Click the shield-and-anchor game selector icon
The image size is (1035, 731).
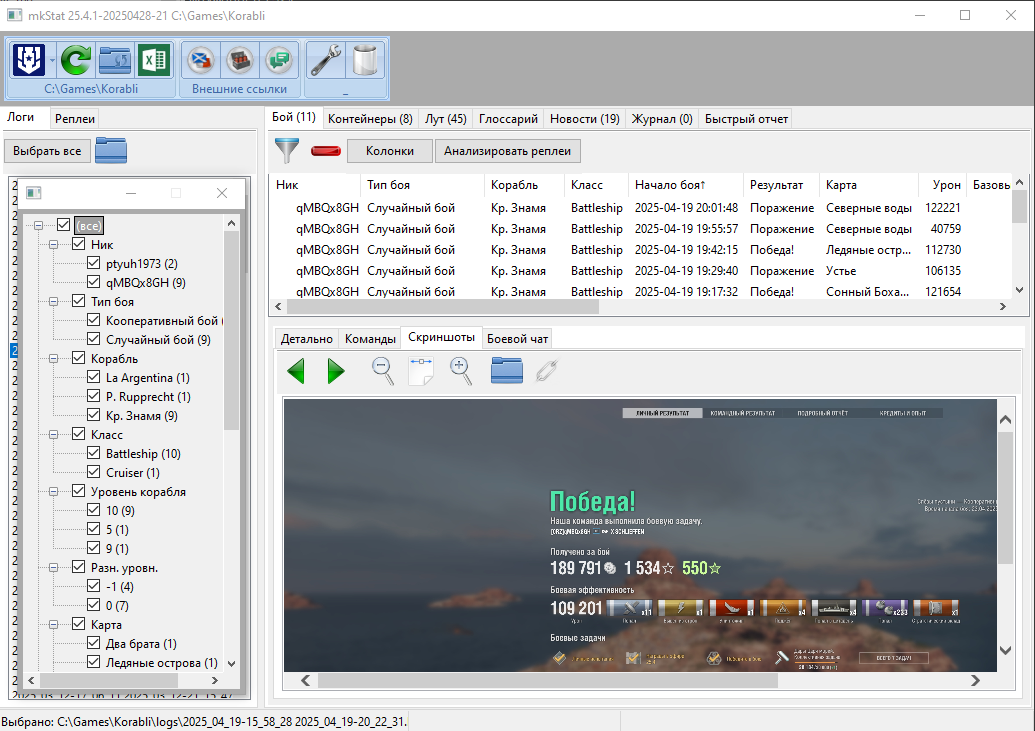(28, 60)
